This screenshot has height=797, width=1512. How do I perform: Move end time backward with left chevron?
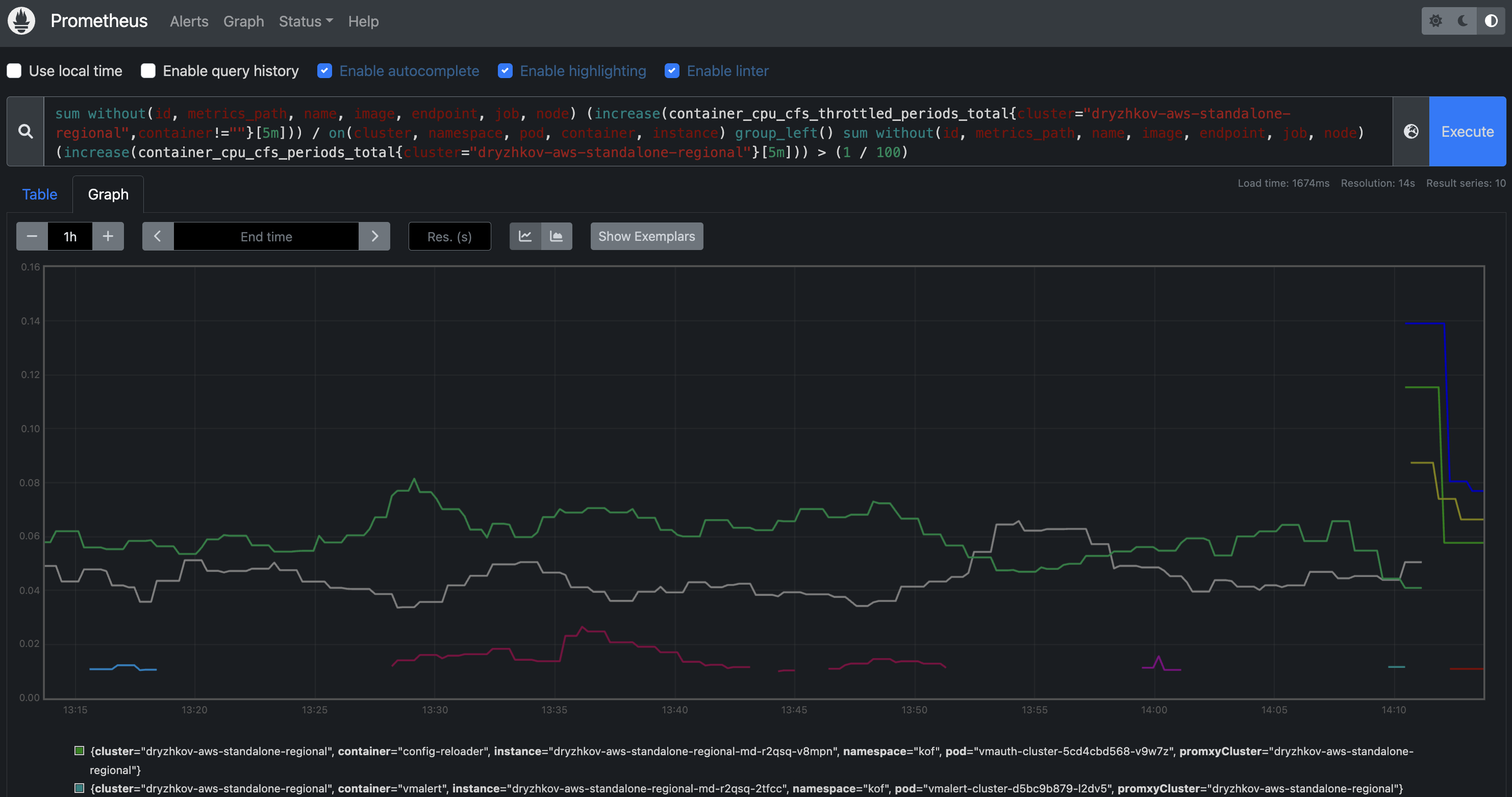click(157, 237)
